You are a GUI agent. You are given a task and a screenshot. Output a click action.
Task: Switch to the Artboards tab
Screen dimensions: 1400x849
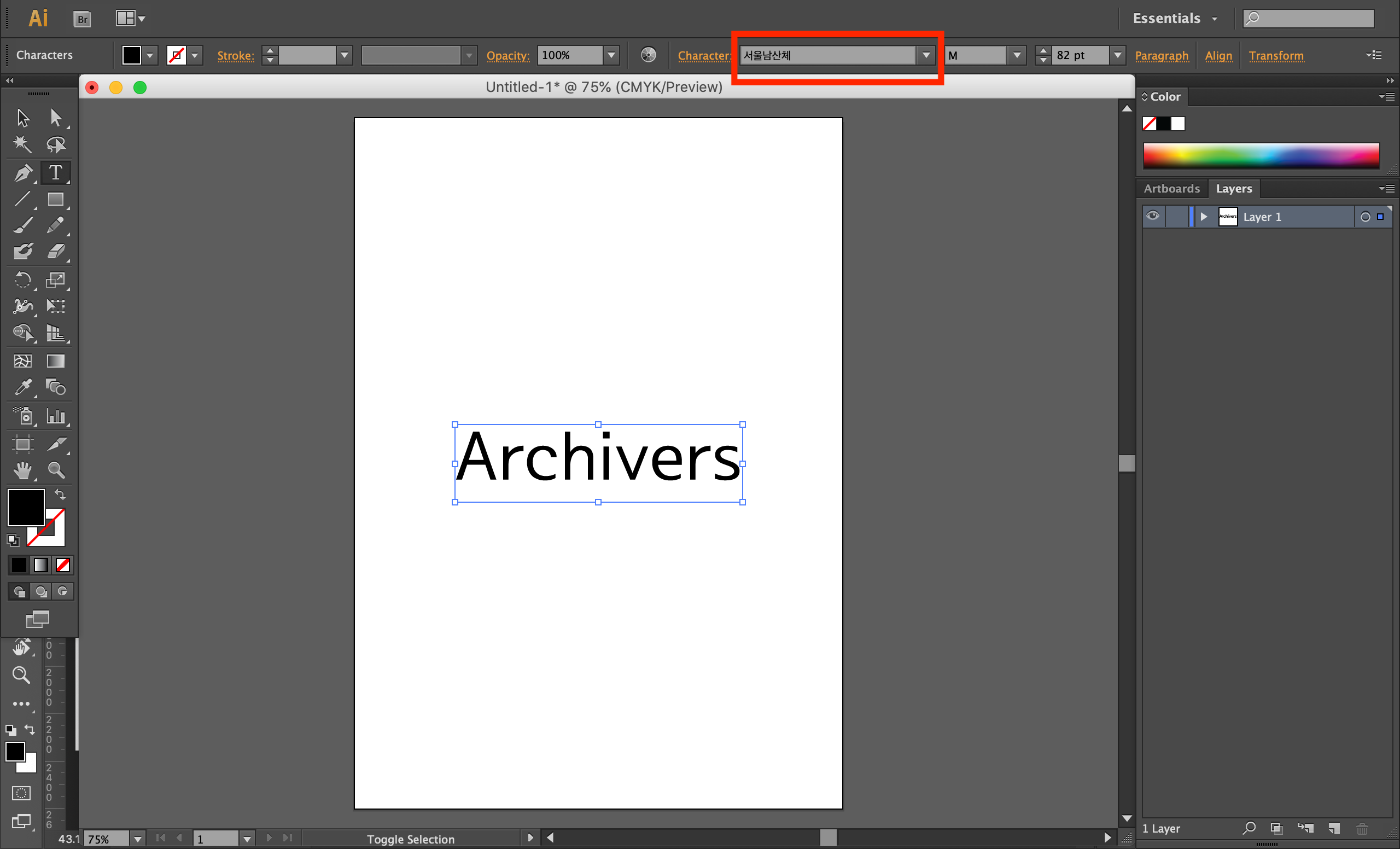1171,189
